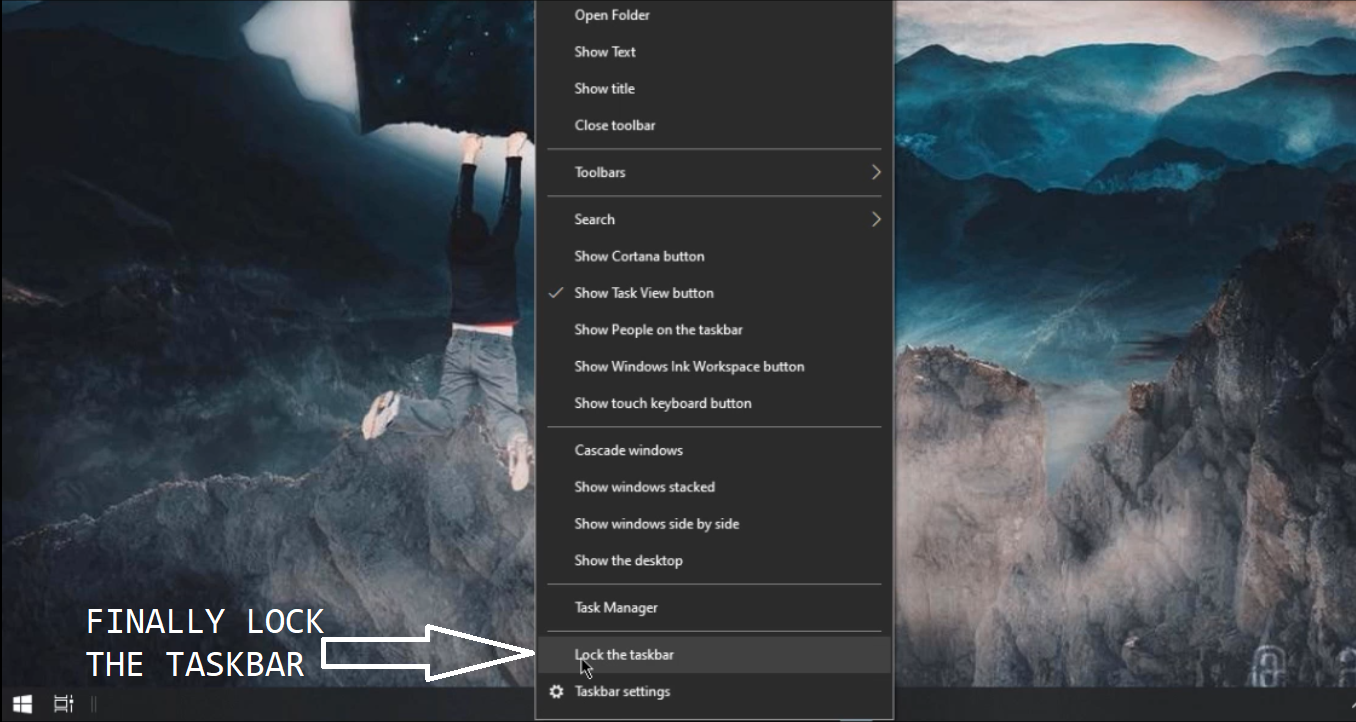Open Taskbar settings
Image resolution: width=1356 pixels, height=722 pixels.
pyautogui.click(x=714, y=692)
